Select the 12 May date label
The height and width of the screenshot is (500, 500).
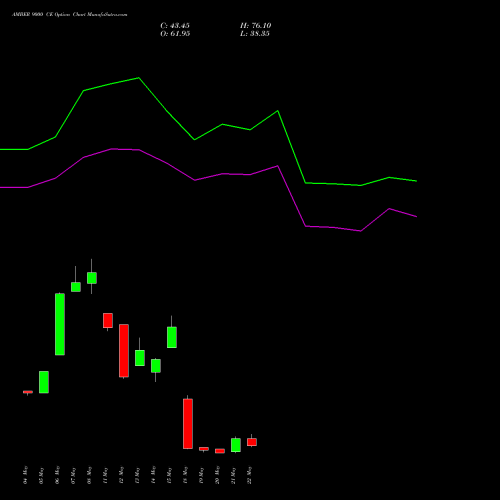[122, 475]
